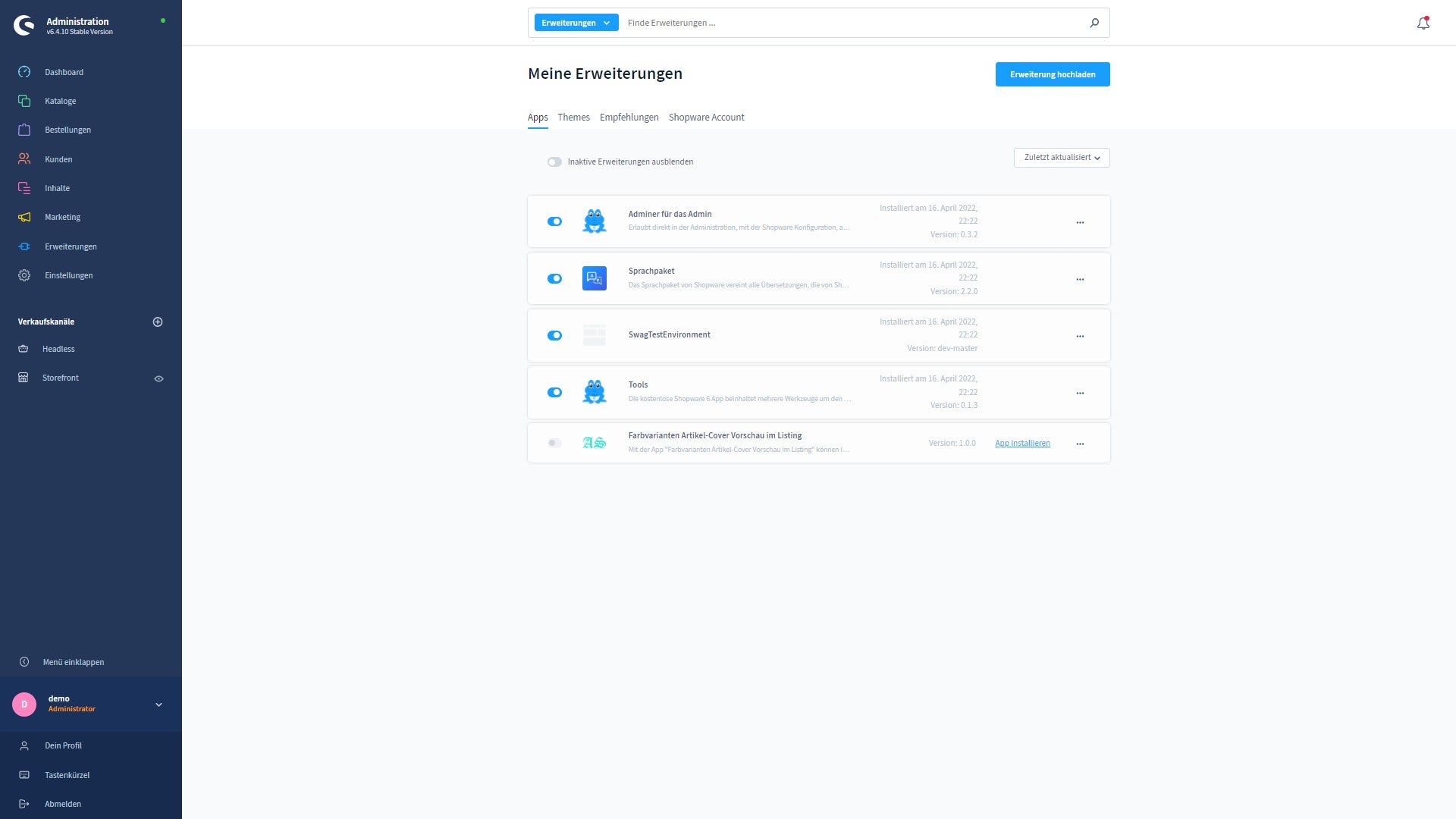This screenshot has height=819, width=1456.
Task: Click the App installieren link for Farbvarianten
Action: (1022, 442)
